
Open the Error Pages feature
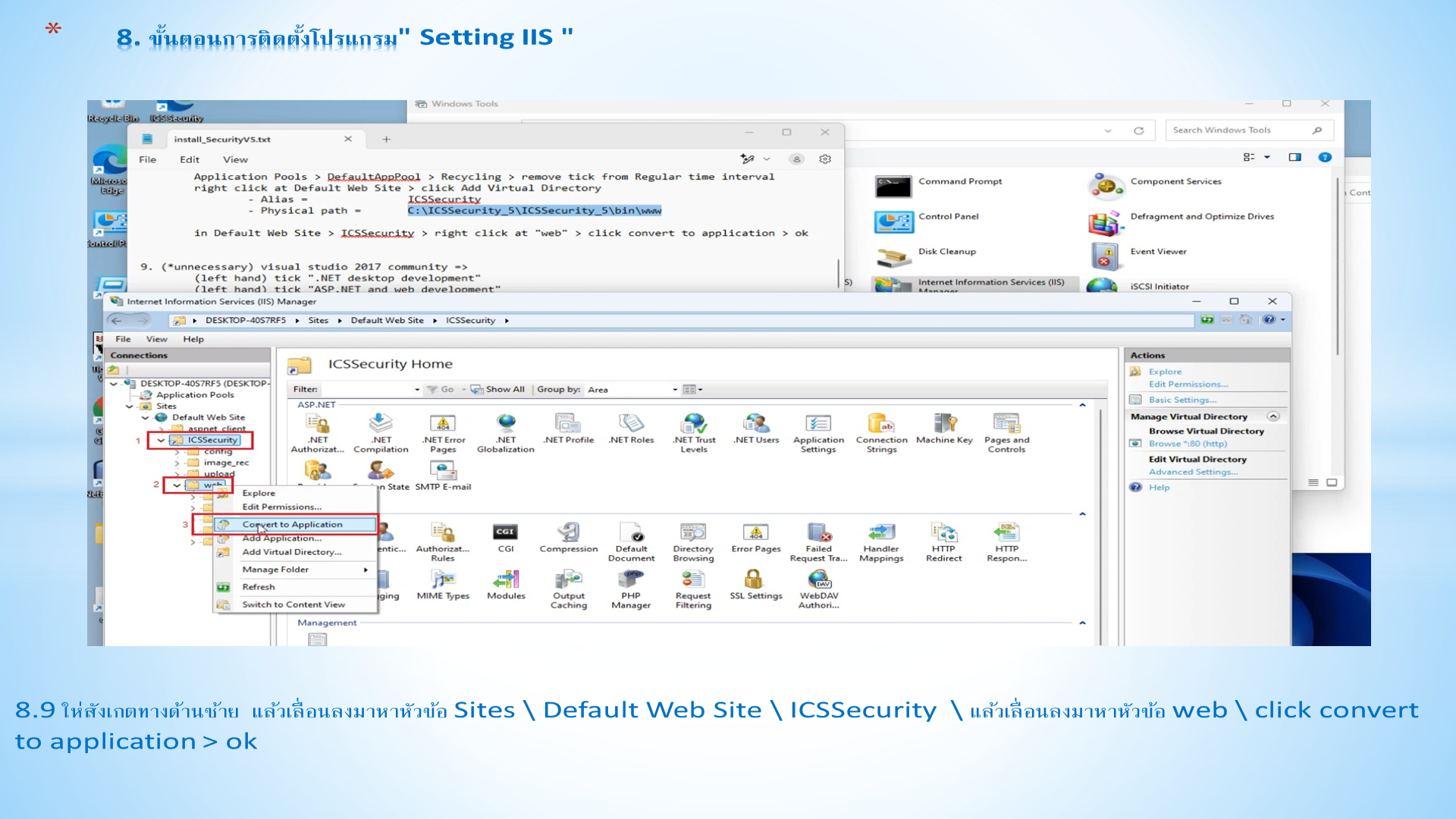click(x=756, y=538)
